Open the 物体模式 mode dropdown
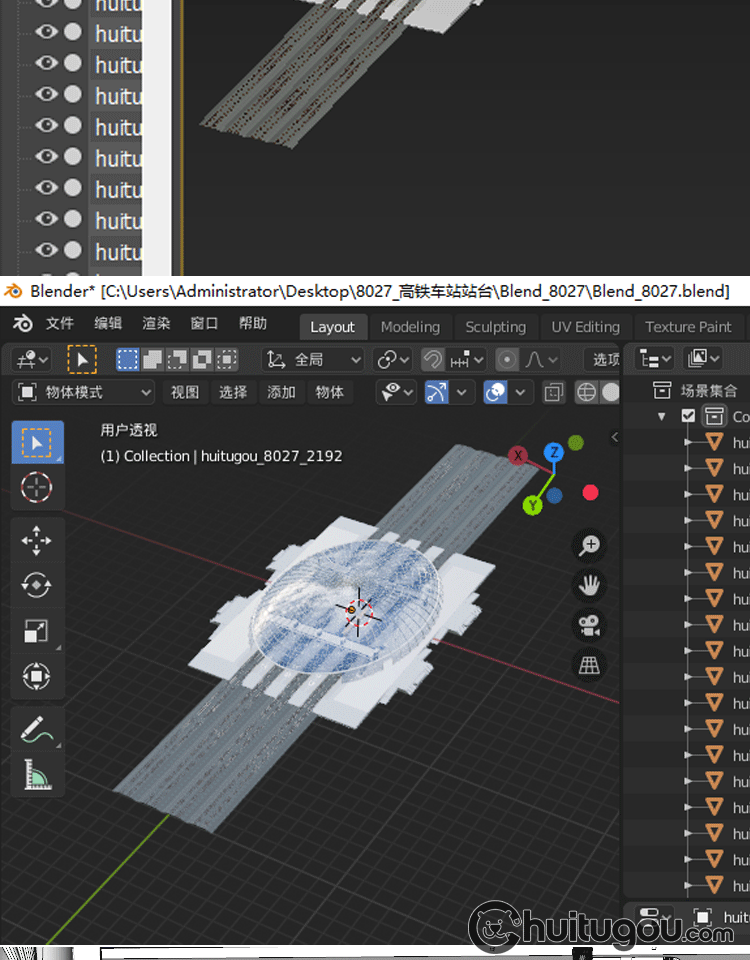Screen dimensions: 750x960 pos(85,392)
